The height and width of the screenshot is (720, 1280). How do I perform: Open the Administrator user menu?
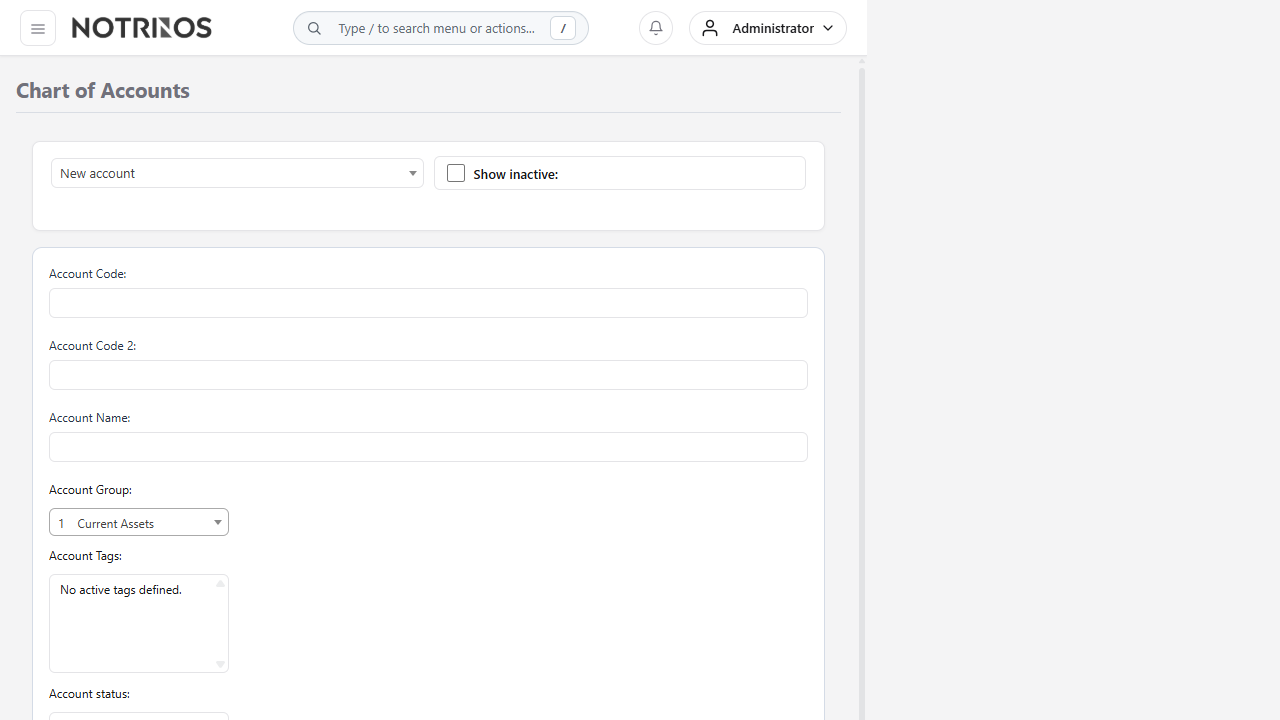[772, 28]
